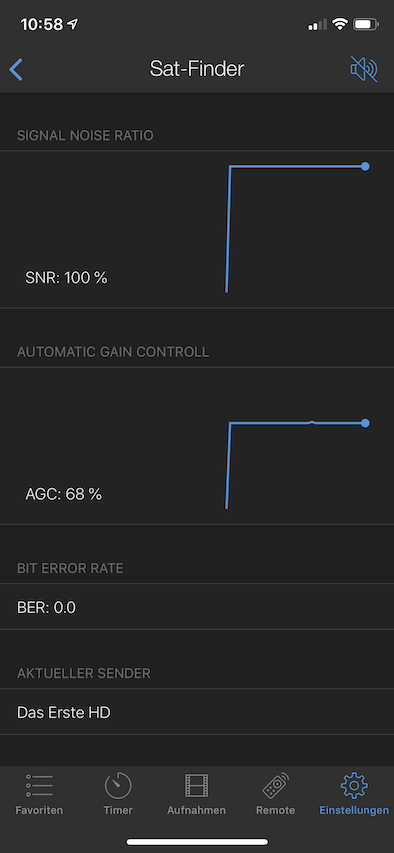The image size is (394, 853).
Task: Tap the Wi-Fi status icon
Action: [341, 24]
